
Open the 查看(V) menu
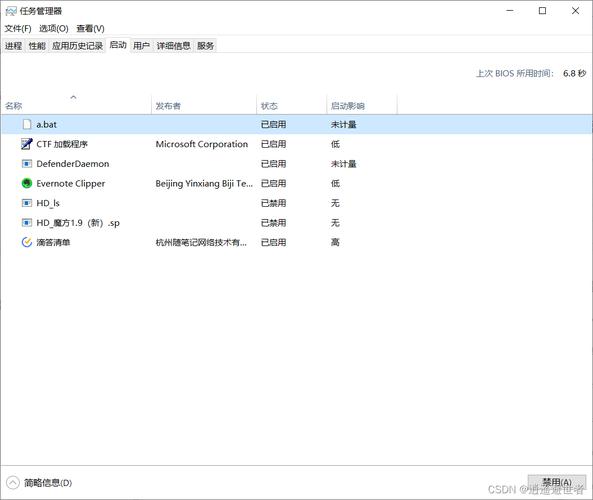click(x=90, y=29)
